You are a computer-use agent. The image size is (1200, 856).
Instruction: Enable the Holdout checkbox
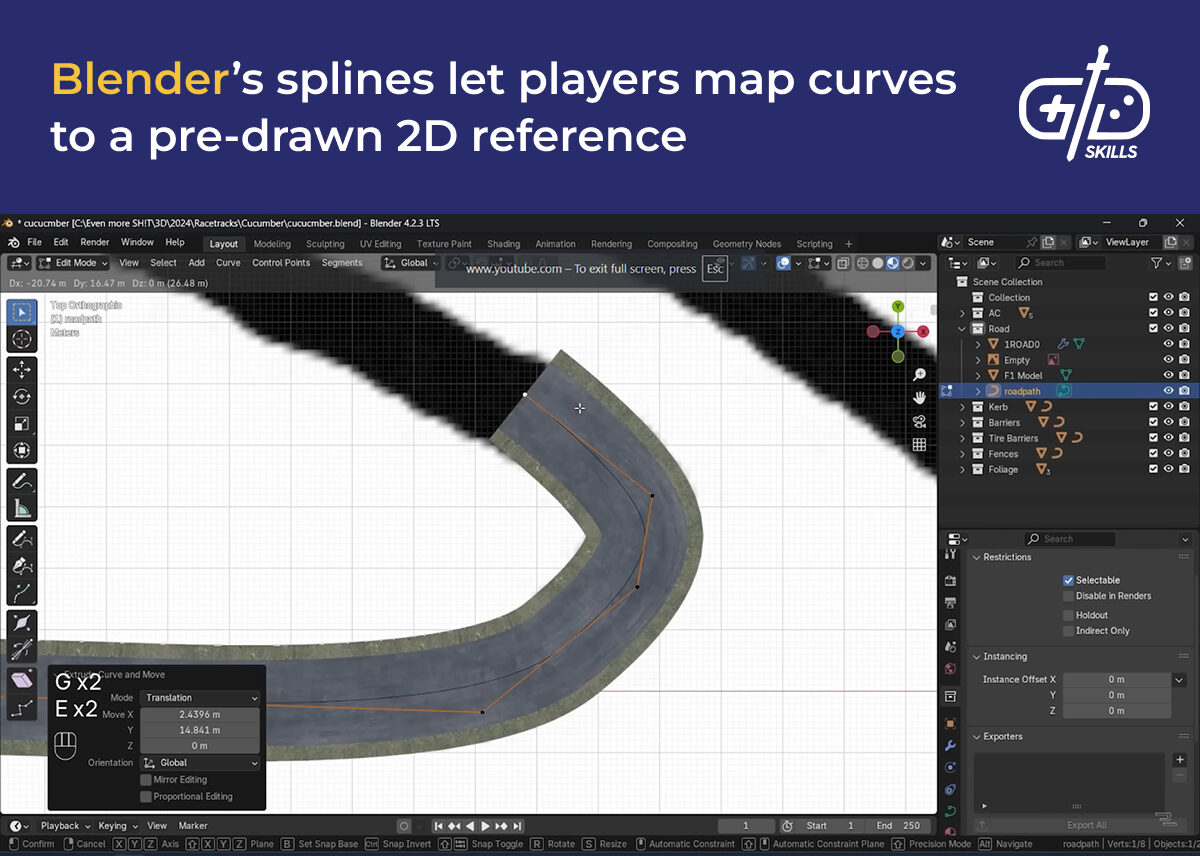click(x=1068, y=615)
